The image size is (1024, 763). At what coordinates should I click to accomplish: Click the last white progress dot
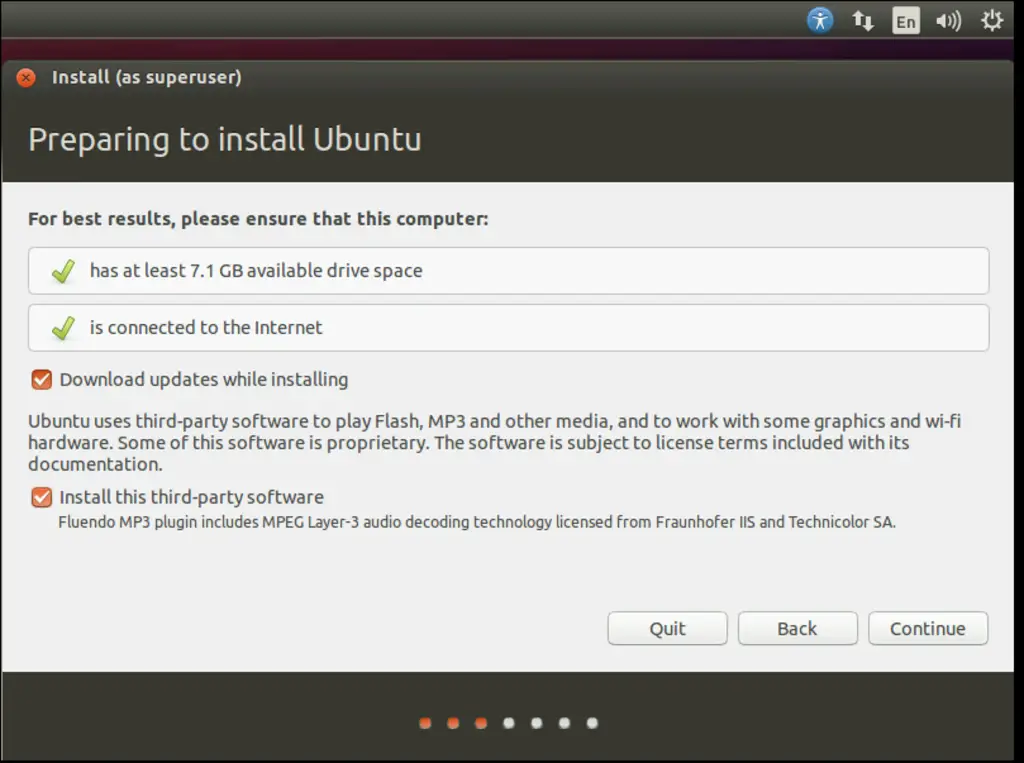coord(592,723)
